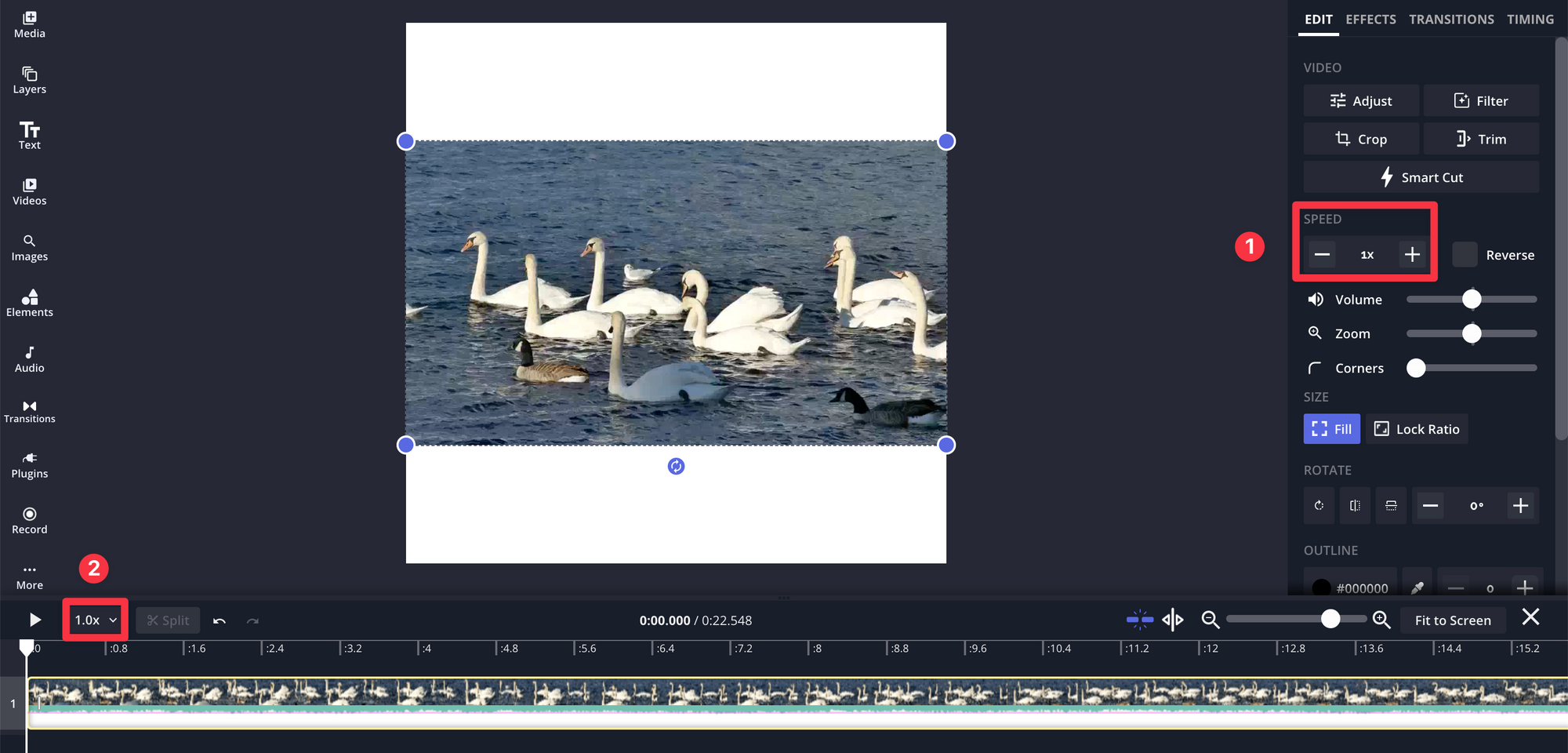Open the 1.0x playback speed dropdown
Viewport: 1568px width, 753px height.
point(95,620)
